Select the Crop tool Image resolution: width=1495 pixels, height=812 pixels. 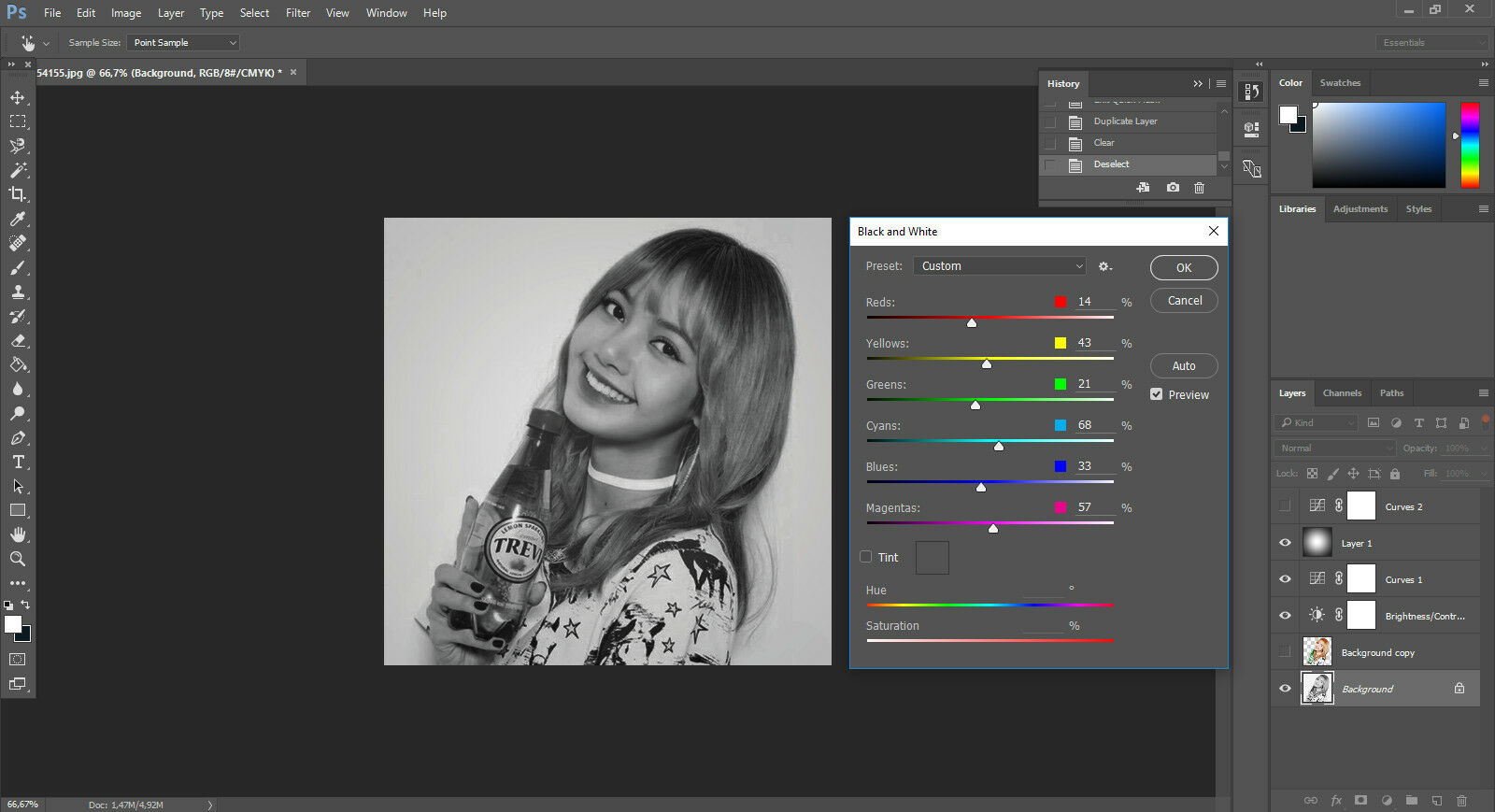[x=18, y=194]
